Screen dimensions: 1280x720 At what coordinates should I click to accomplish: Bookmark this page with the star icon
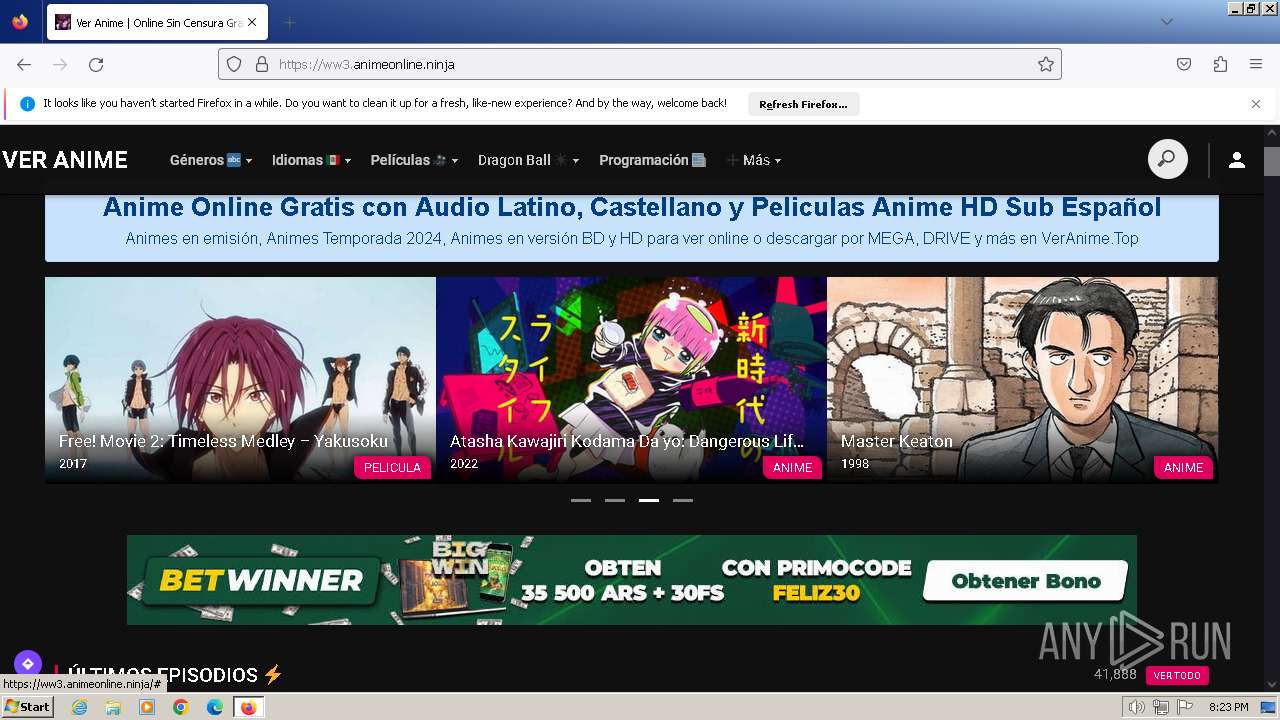pyautogui.click(x=1046, y=64)
